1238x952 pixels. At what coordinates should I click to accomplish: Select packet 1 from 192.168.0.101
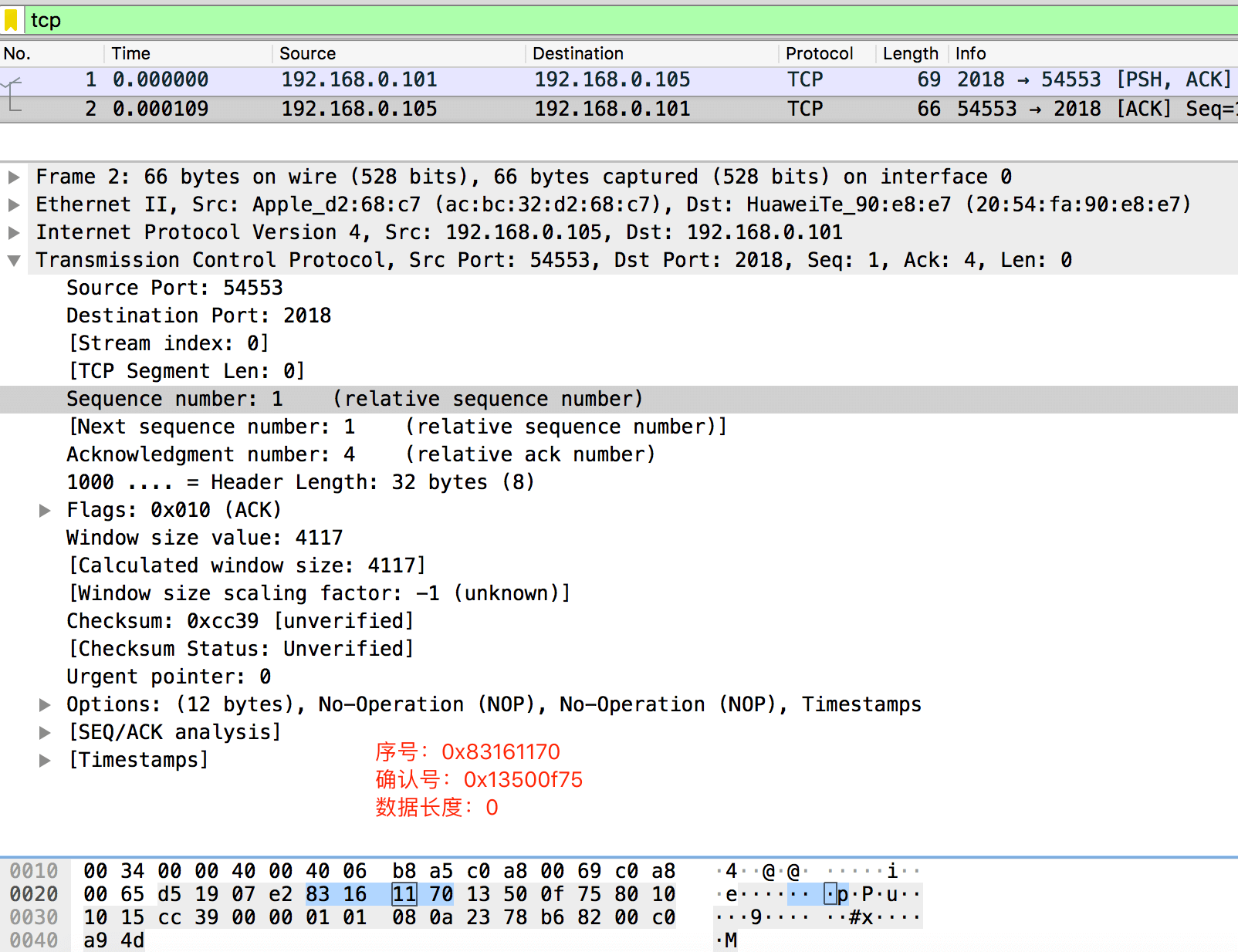tap(359, 80)
